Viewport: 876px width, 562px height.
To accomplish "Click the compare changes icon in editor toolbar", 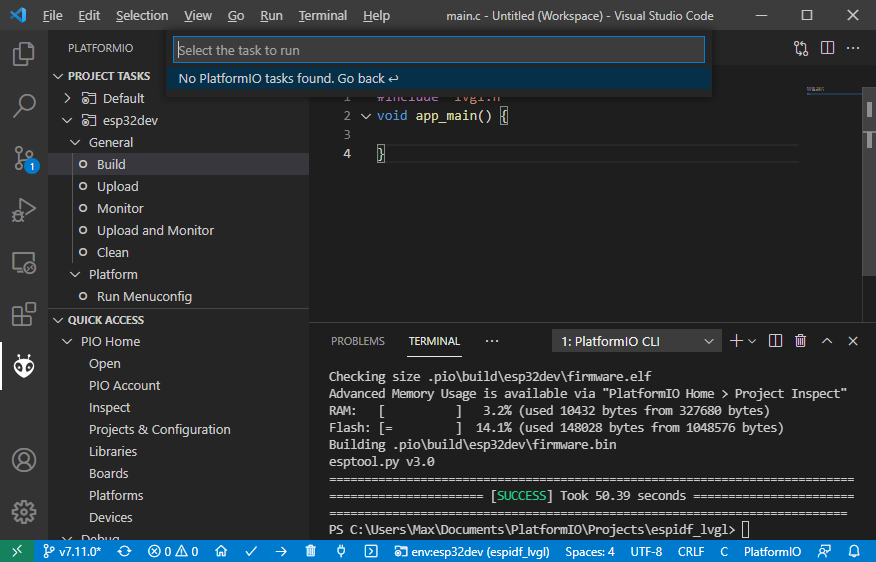I will pos(801,49).
